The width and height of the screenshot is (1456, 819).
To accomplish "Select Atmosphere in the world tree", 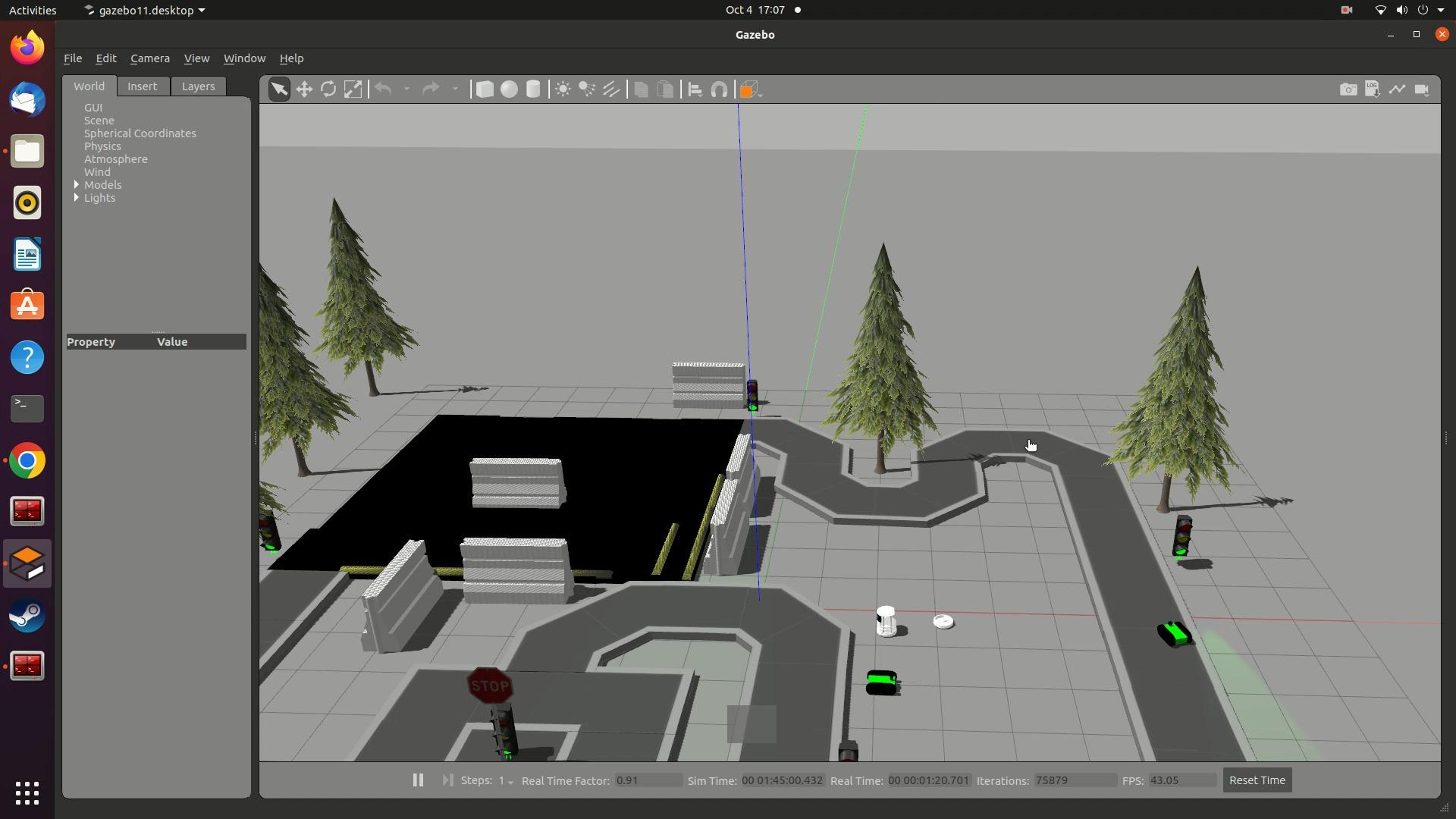I will tap(116, 159).
